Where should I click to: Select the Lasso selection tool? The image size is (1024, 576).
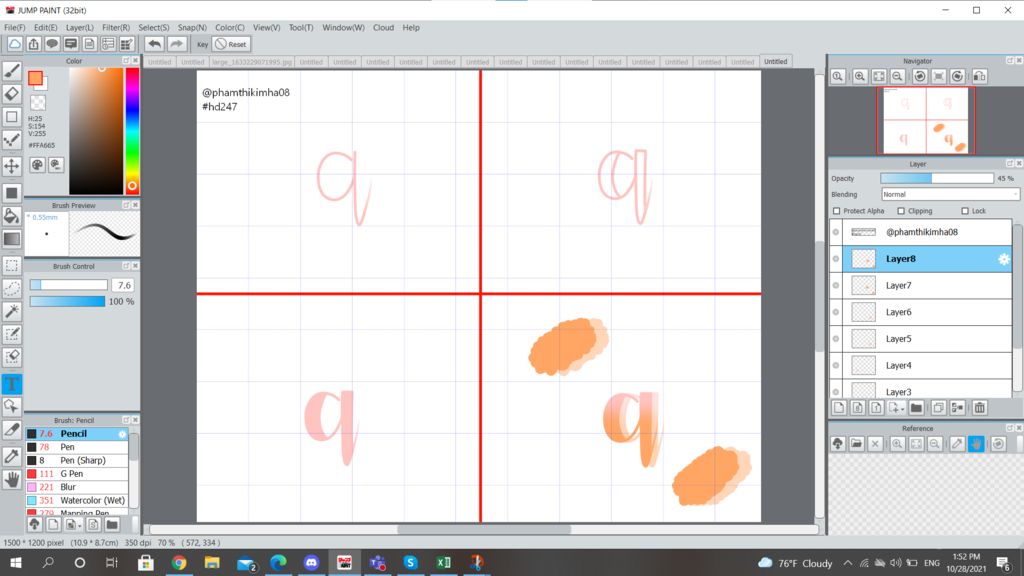click(12, 288)
